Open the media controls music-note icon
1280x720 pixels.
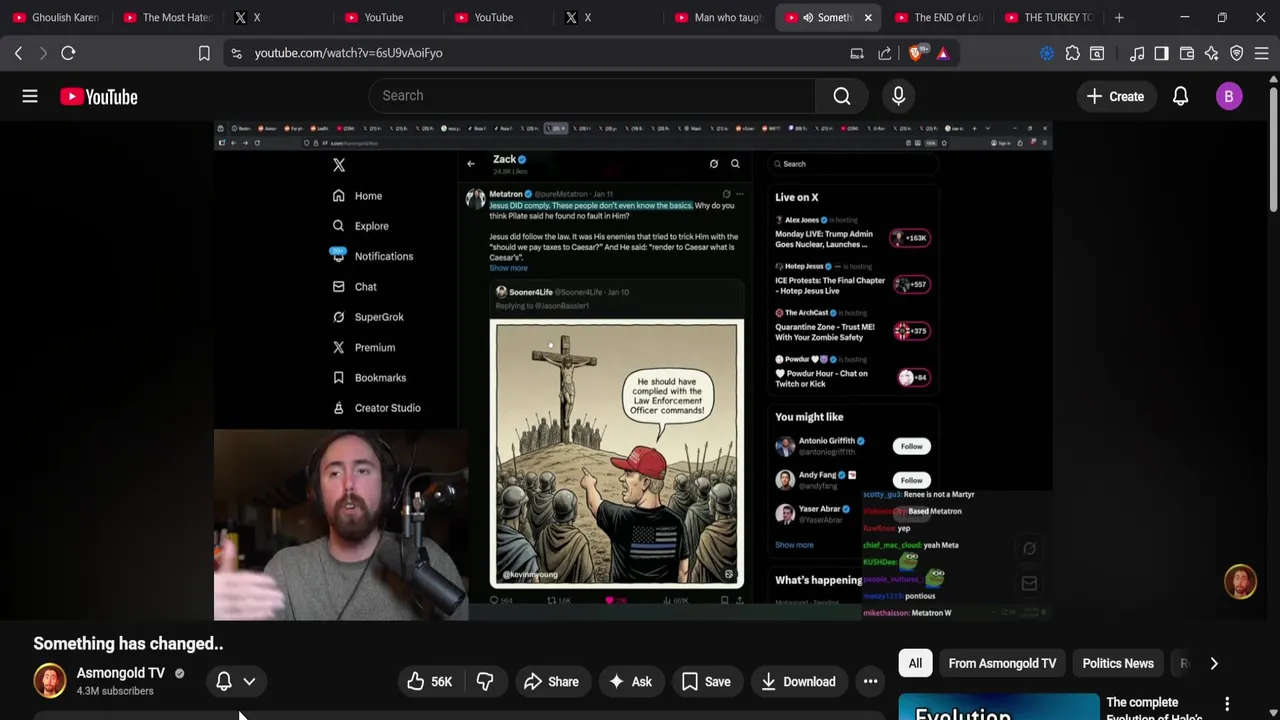point(1137,53)
